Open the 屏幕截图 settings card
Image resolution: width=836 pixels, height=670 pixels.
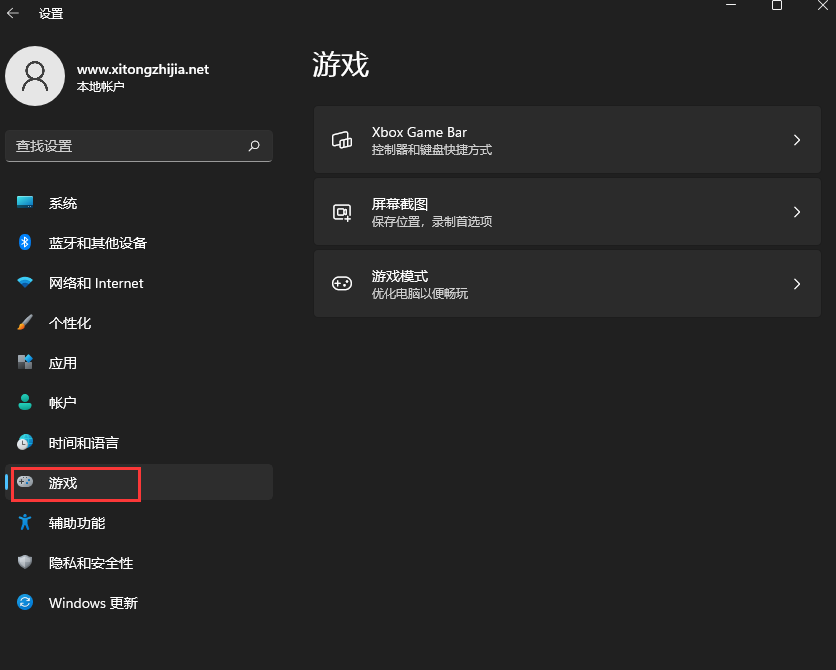pos(567,212)
